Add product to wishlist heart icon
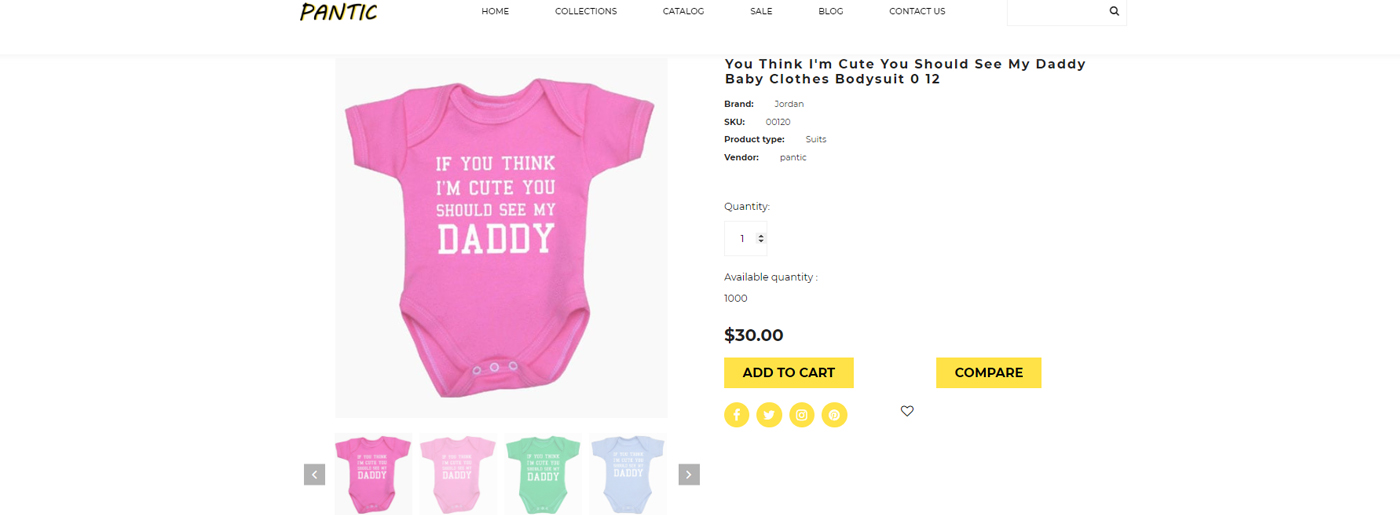Screen dimensions: 1400x515 (x=907, y=411)
